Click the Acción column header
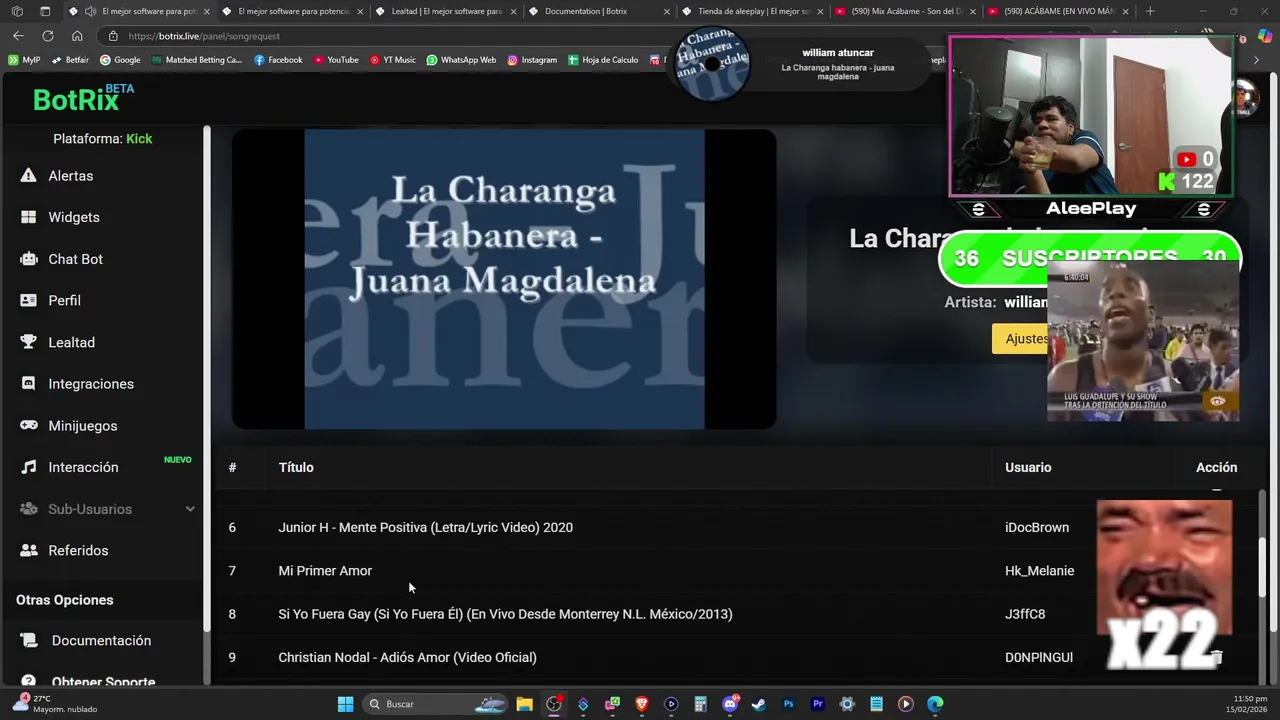1280x720 pixels. click(1216, 467)
